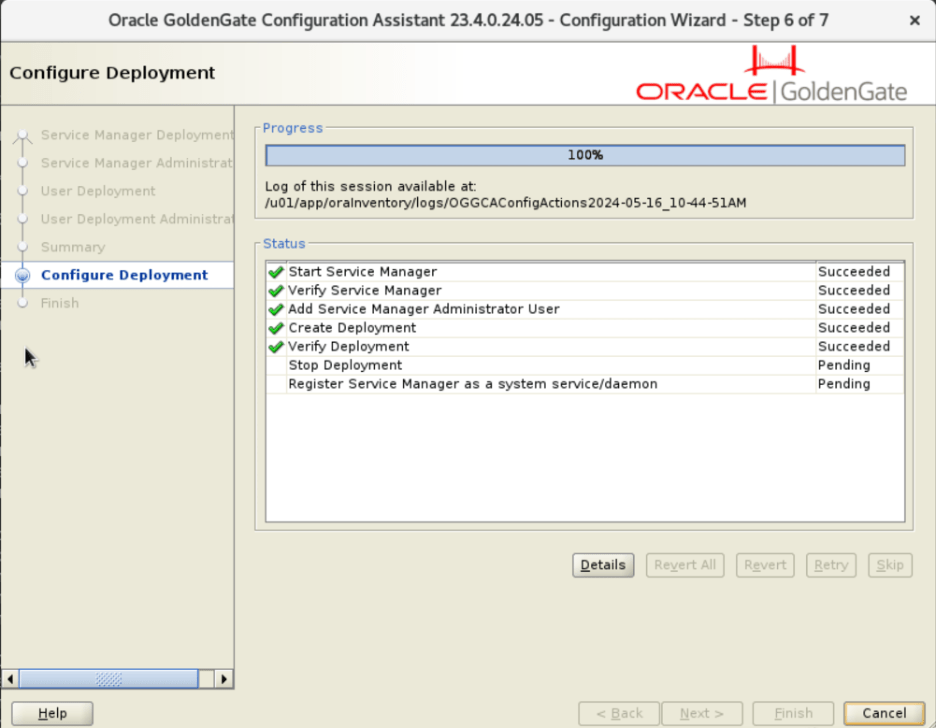936x728 pixels.
Task: Click the Finish button at bottom
Action: [793, 714]
